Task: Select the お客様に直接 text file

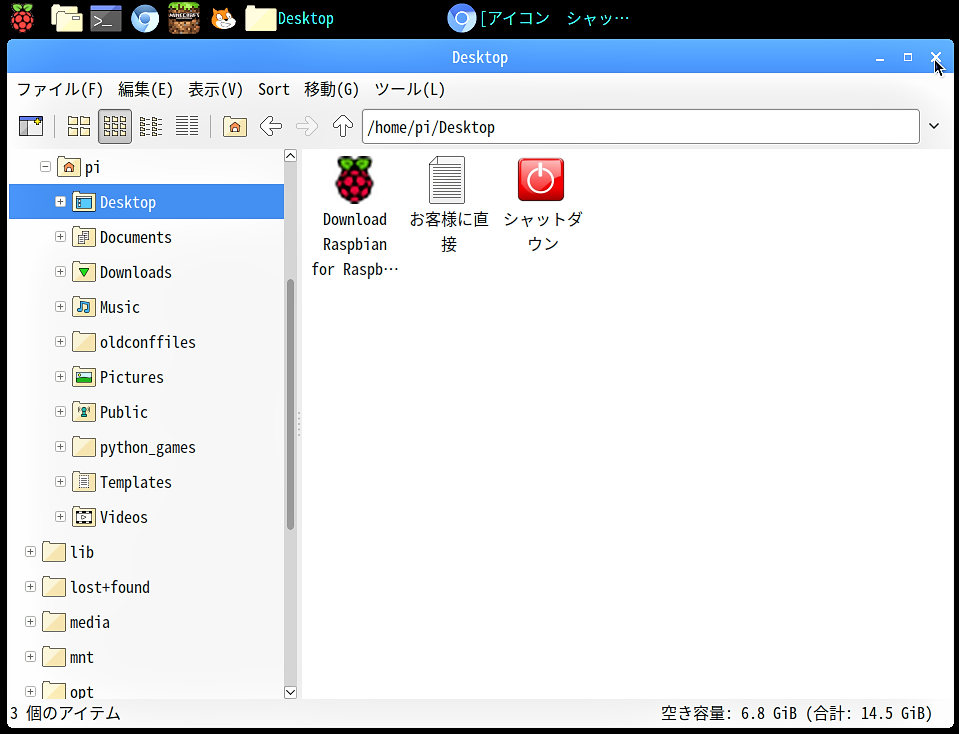Action: (447, 180)
